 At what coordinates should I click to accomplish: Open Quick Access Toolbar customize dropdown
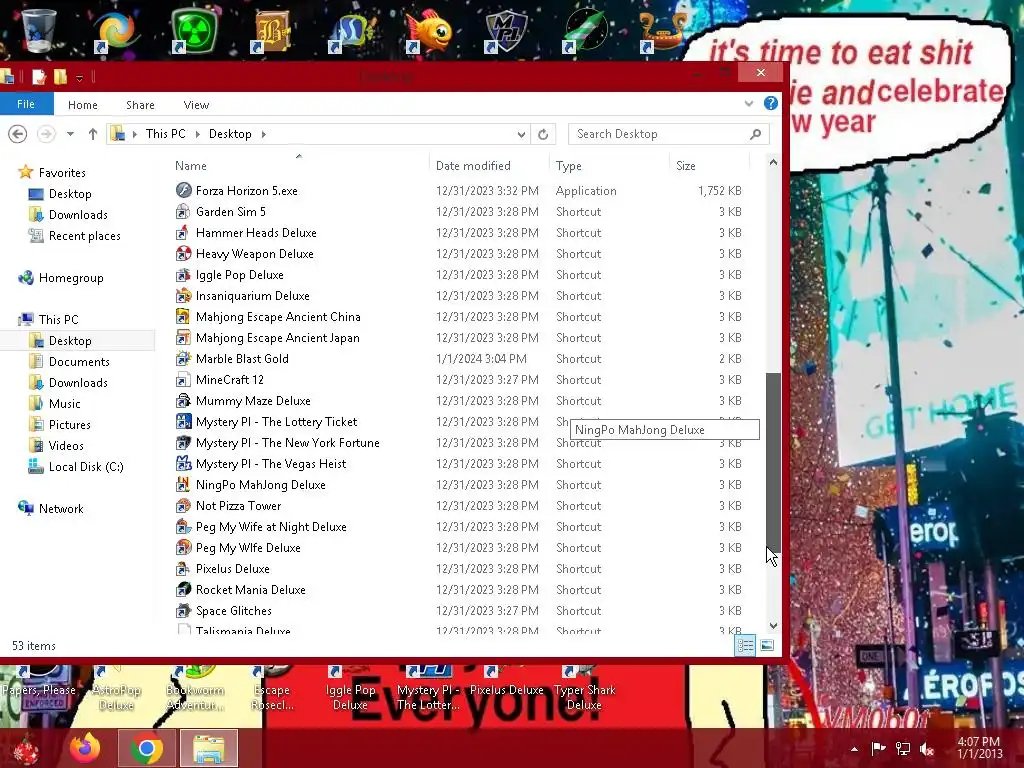(x=79, y=78)
